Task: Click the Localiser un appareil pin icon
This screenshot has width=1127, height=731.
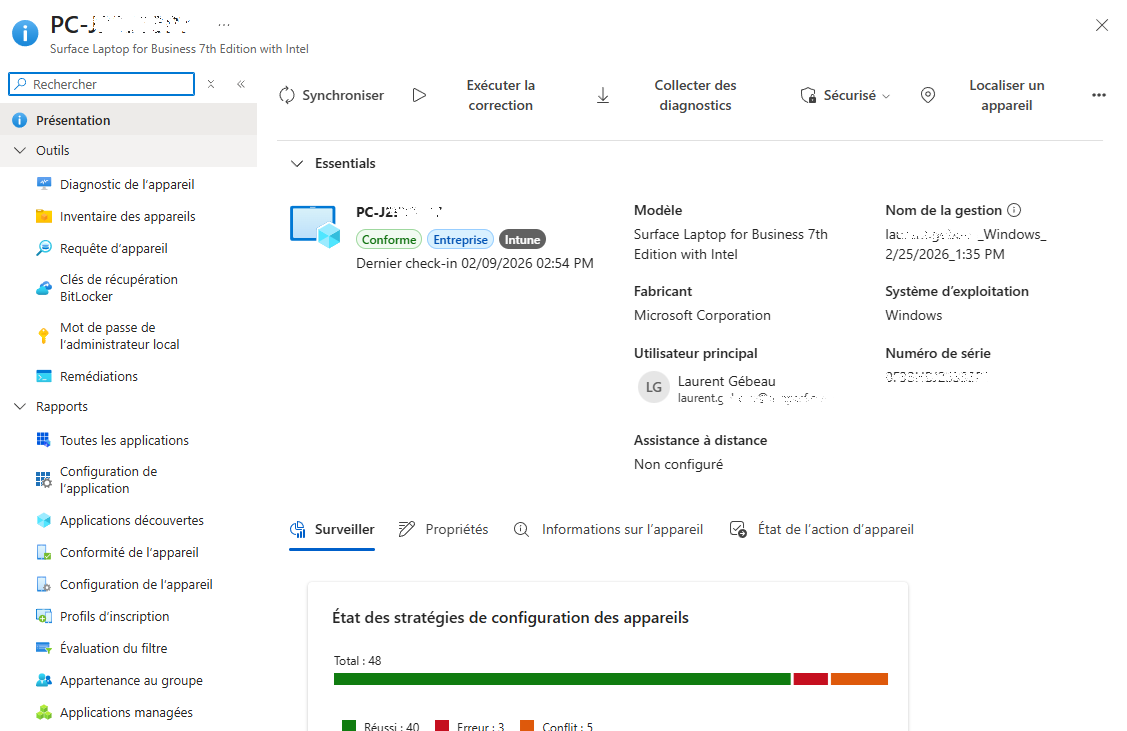Action: click(x=928, y=96)
